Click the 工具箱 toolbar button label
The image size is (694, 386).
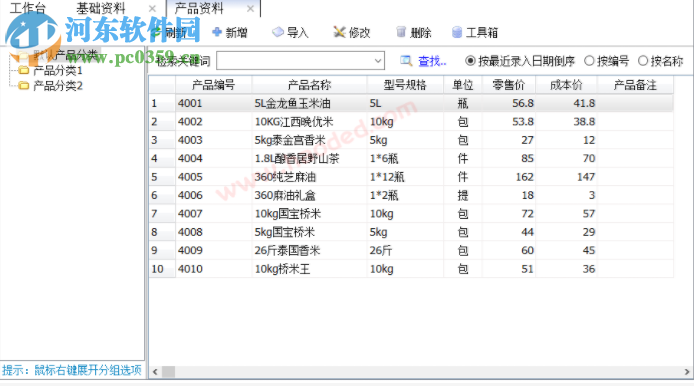click(x=482, y=32)
